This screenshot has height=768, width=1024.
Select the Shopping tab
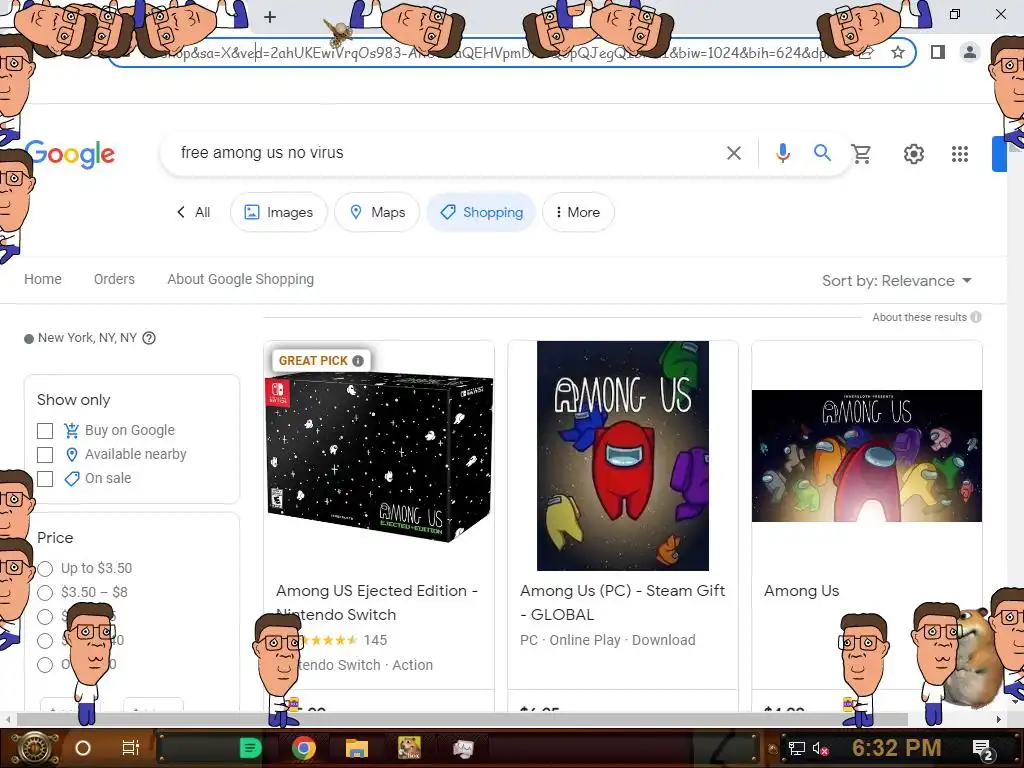[481, 212]
